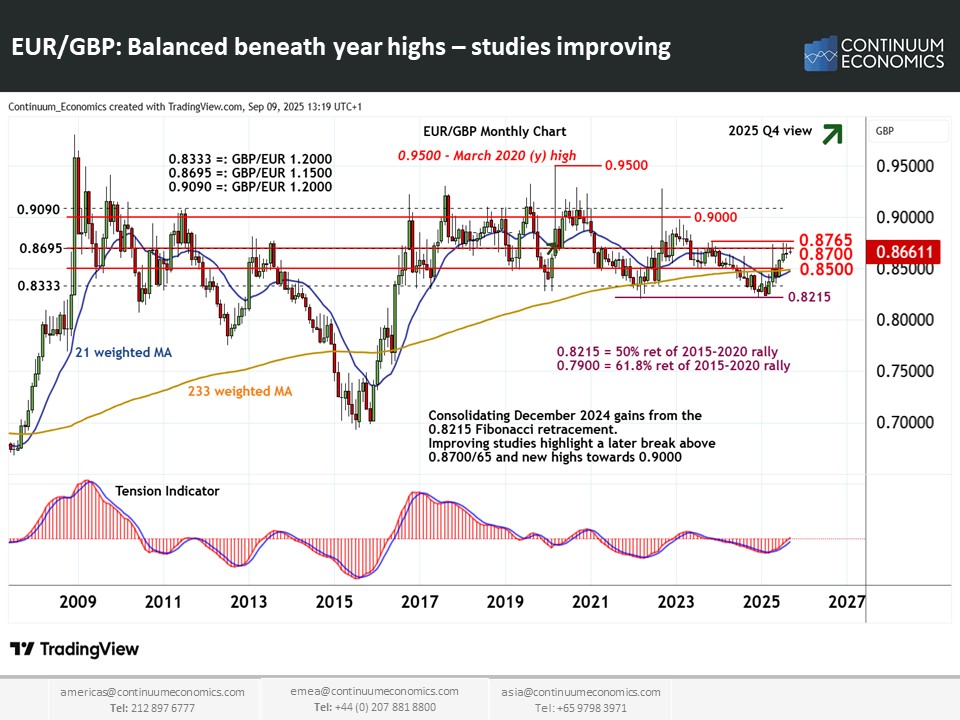
Task: Click the slide heading EUR/GBP: Balanced beneath year highs
Action: click(x=341, y=47)
